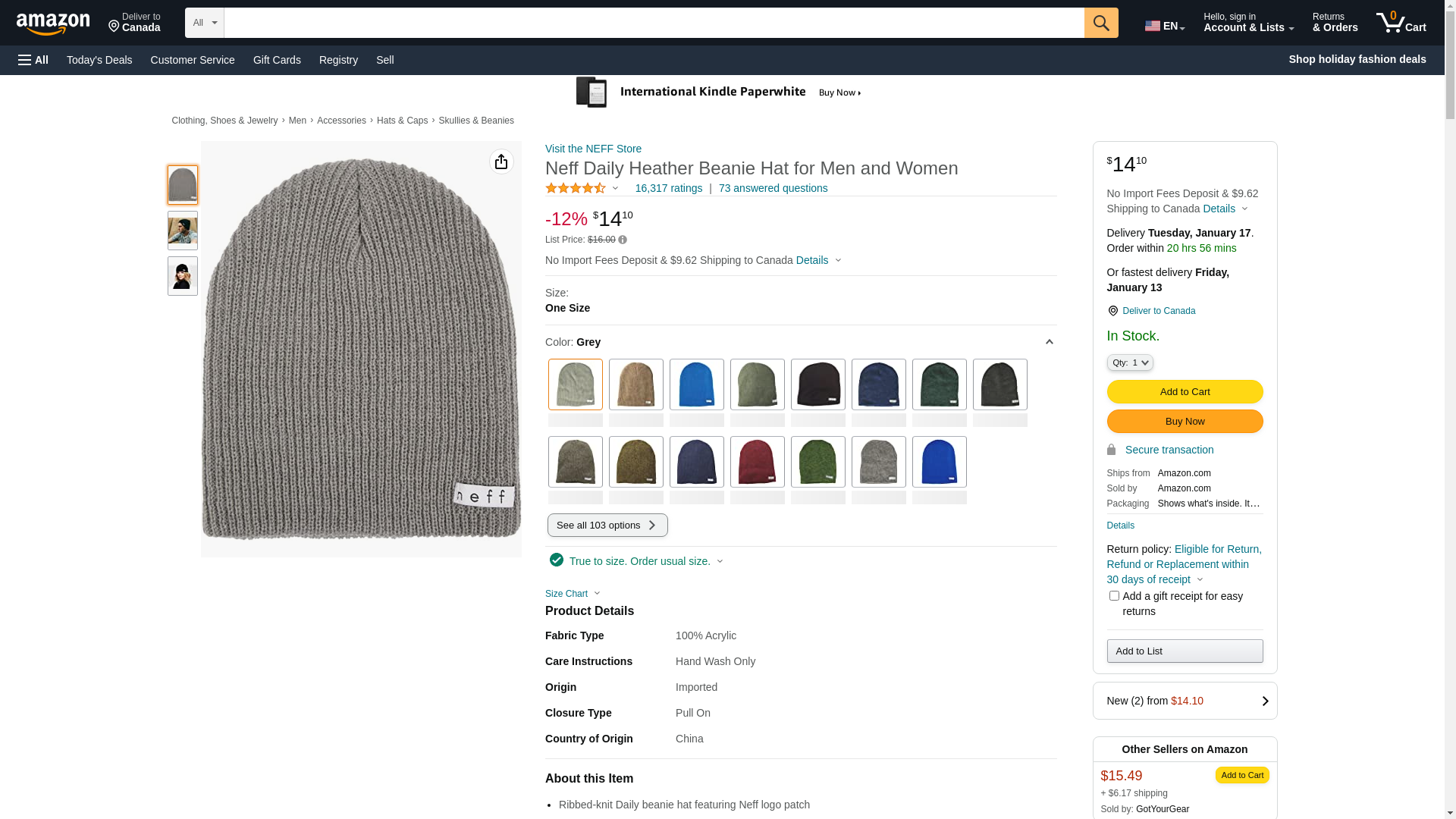
Task: Click the Visit the NEFF Store link
Action: coord(593,149)
